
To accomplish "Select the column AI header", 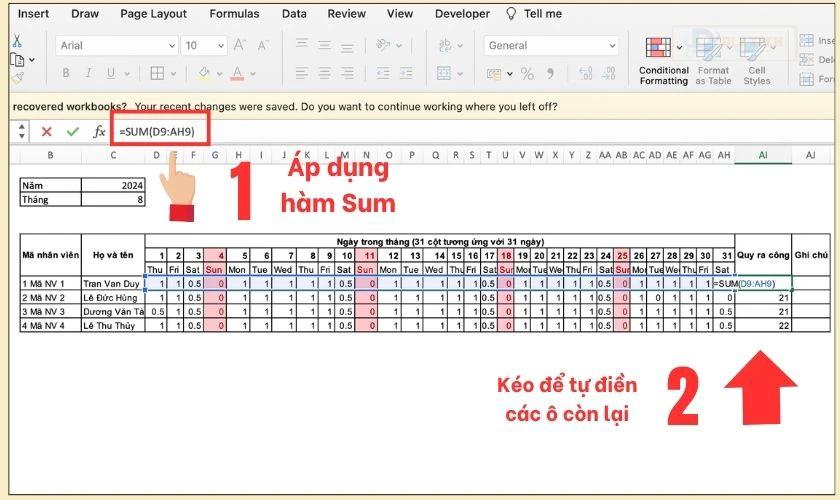I will coord(763,155).
